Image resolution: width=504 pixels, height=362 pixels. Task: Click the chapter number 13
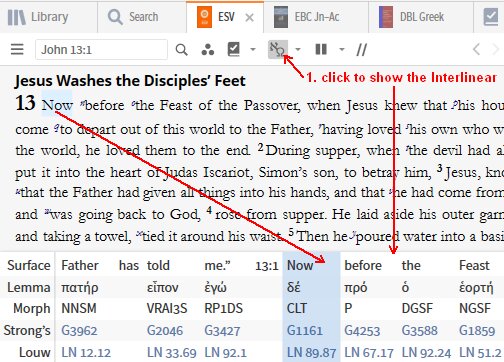(25, 103)
